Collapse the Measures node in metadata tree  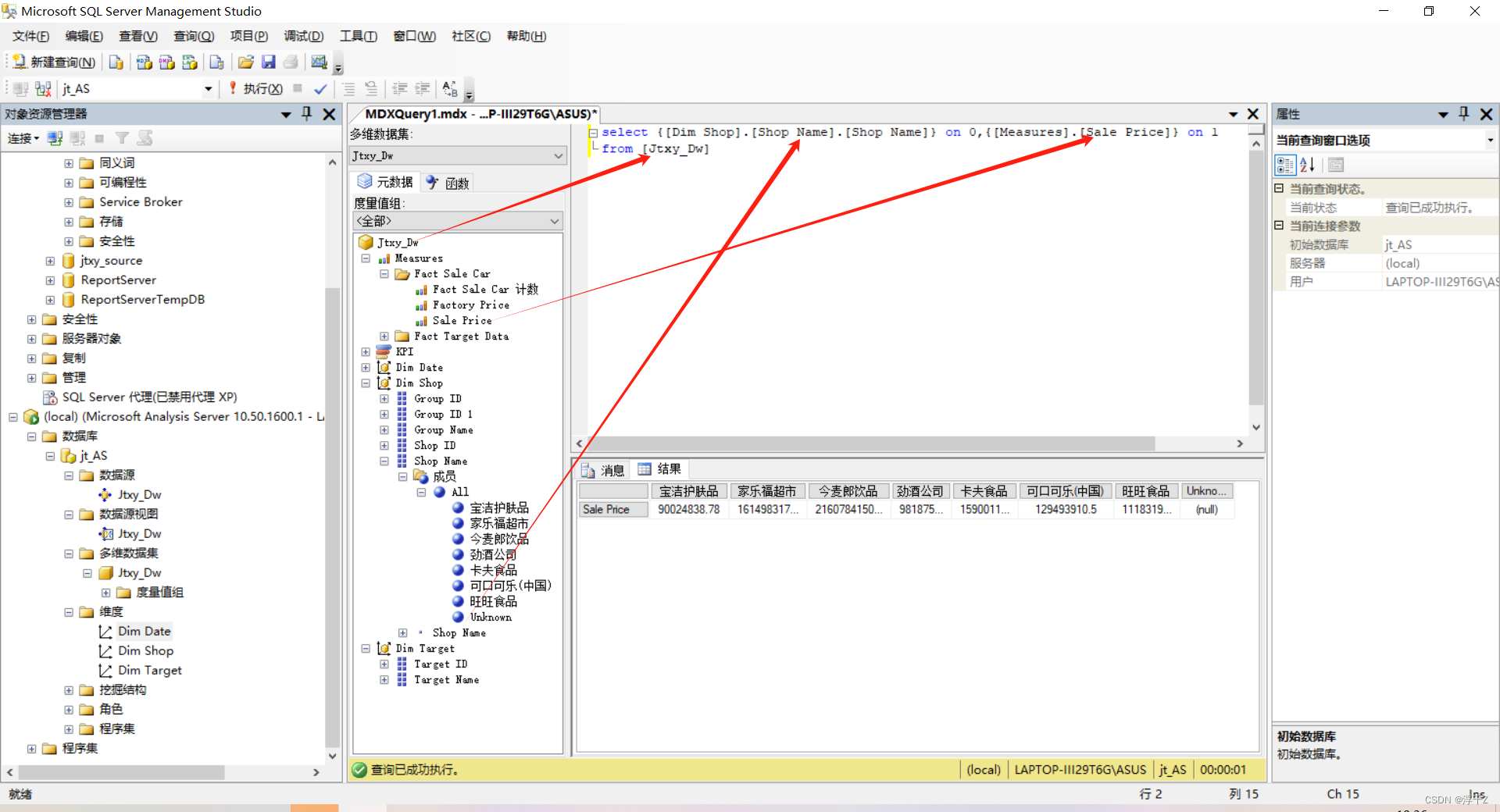[366, 258]
